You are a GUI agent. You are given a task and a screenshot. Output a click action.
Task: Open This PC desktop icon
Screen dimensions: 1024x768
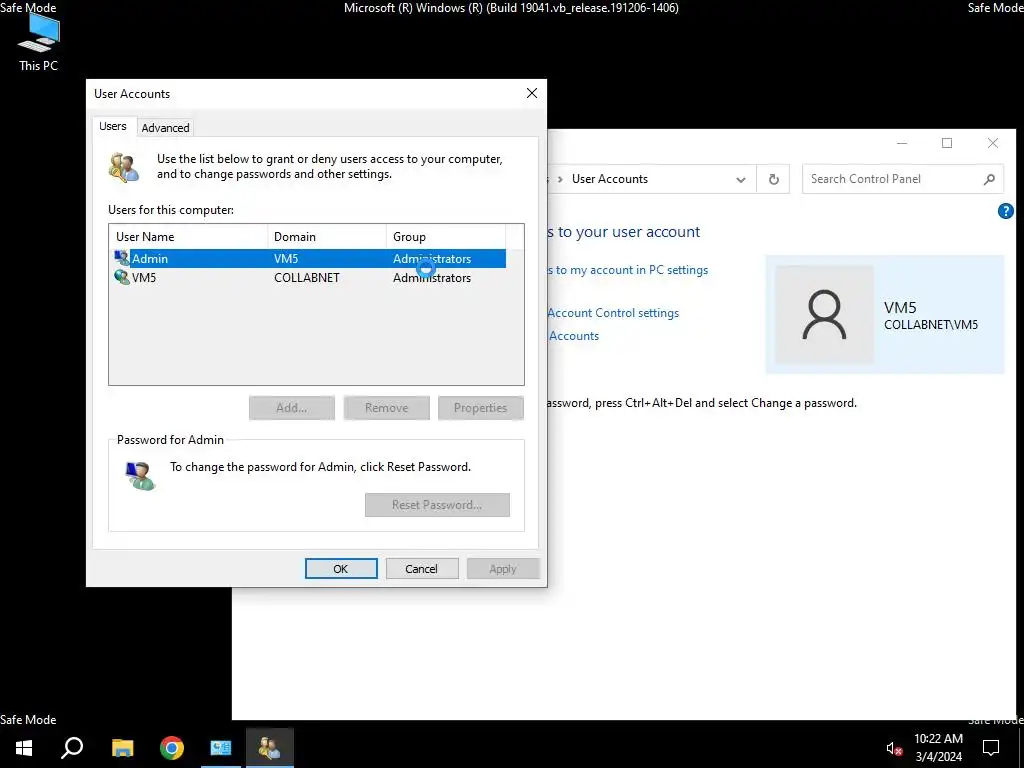39,42
